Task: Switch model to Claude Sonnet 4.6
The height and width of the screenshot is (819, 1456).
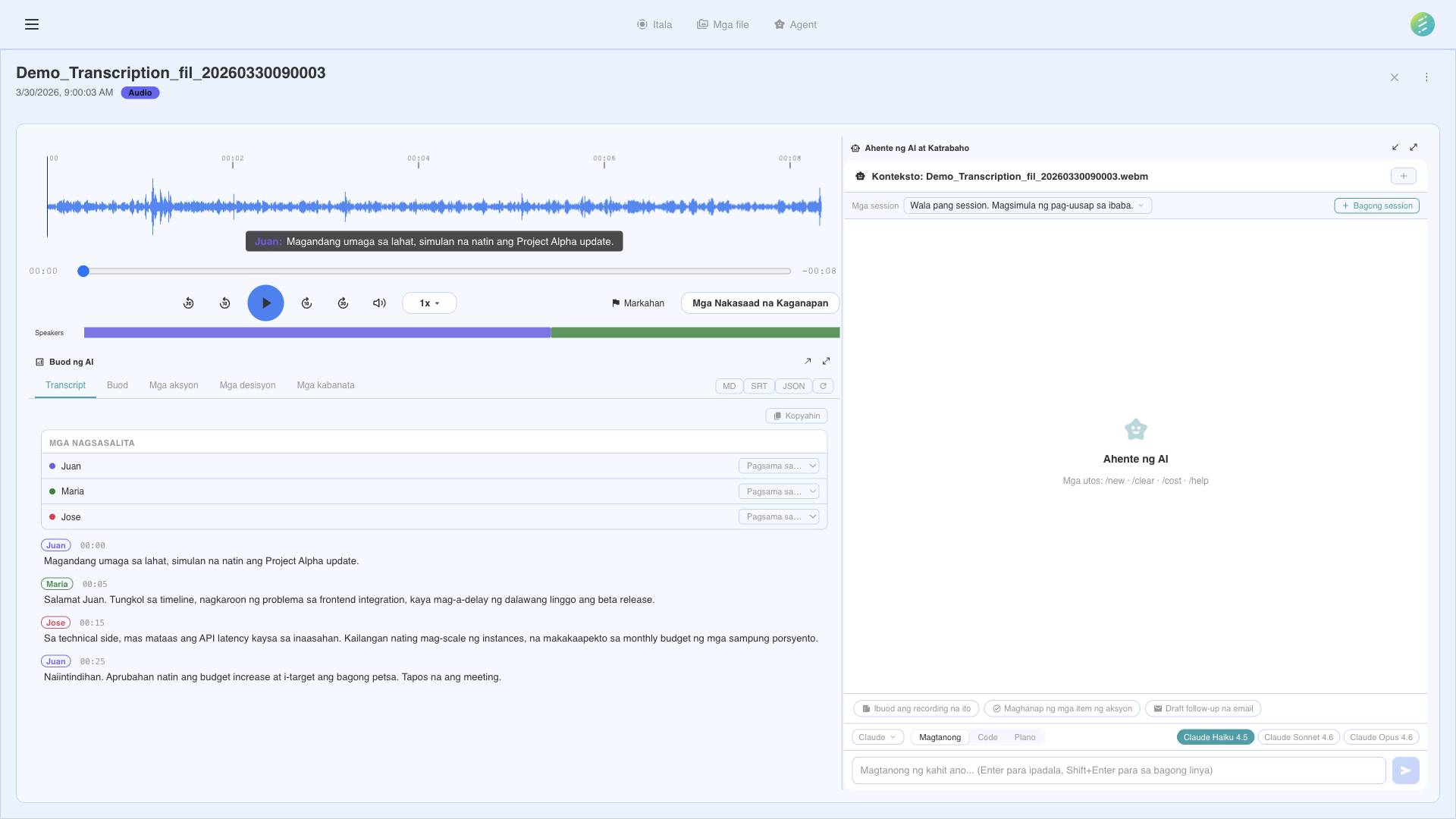Action: [x=1298, y=736]
